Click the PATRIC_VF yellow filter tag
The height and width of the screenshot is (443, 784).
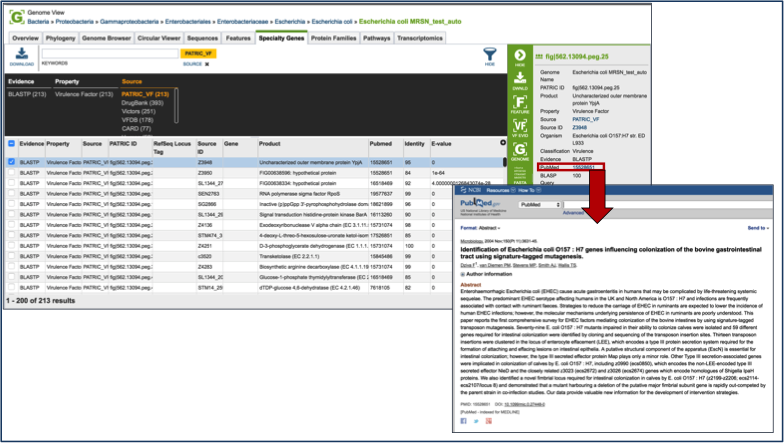click(198, 54)
